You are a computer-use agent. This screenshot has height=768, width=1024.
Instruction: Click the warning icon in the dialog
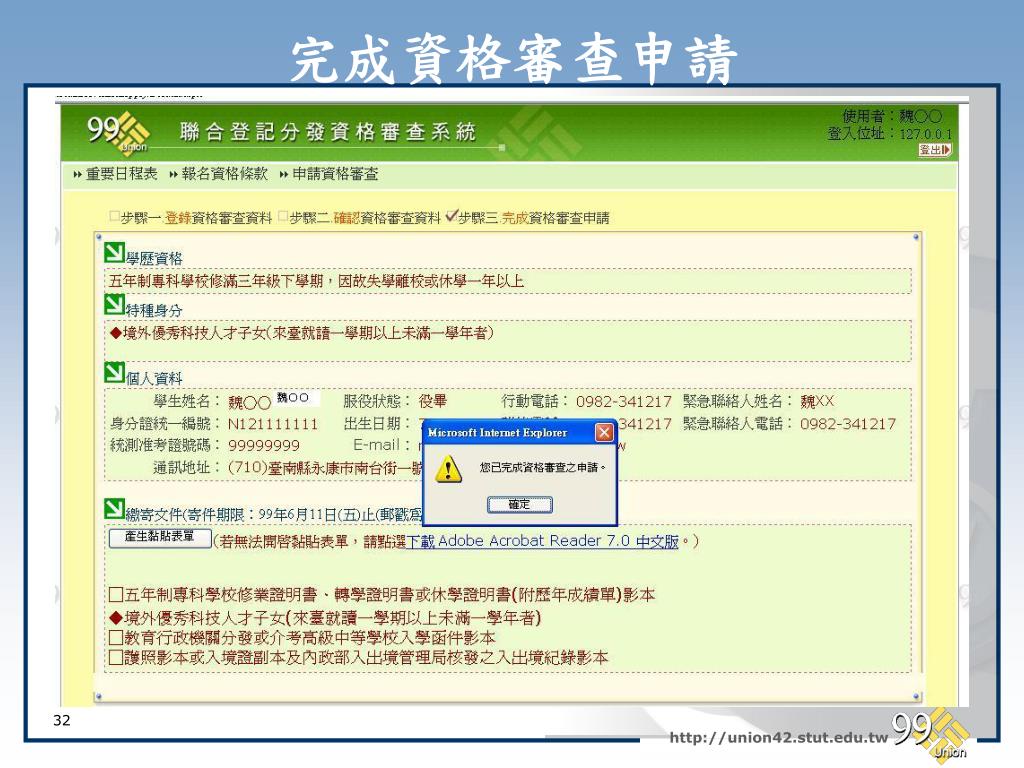point(448,470)
